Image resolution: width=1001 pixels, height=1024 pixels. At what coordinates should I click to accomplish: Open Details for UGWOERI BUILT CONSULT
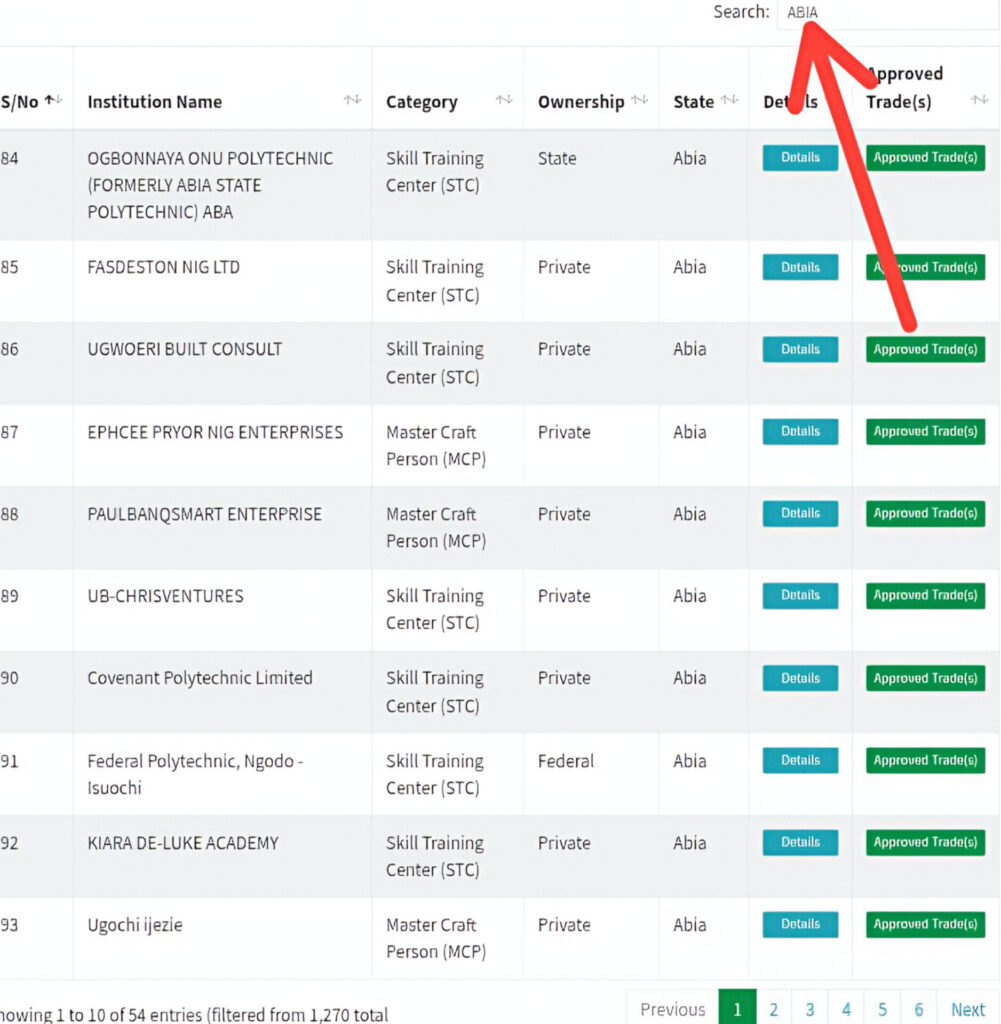[x=800, y=349]
